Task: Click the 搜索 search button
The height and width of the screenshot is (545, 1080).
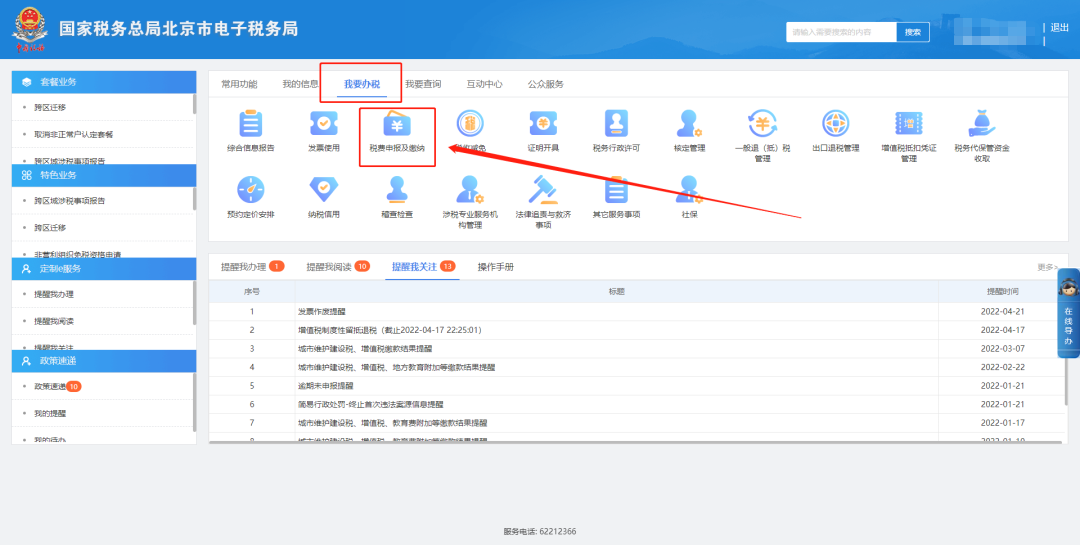Action: (913, 32)
